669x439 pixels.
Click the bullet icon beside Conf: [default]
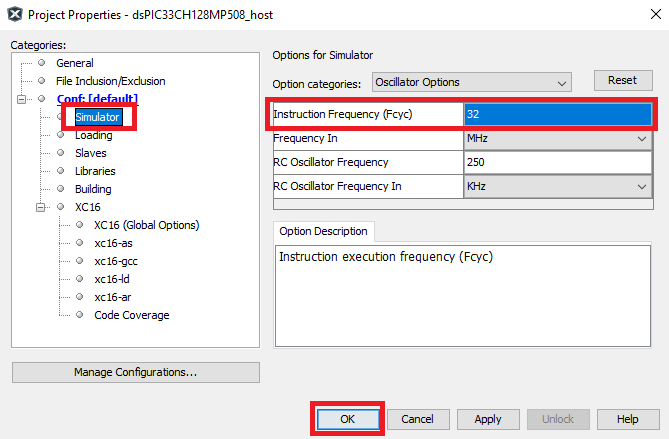(41, 99)
